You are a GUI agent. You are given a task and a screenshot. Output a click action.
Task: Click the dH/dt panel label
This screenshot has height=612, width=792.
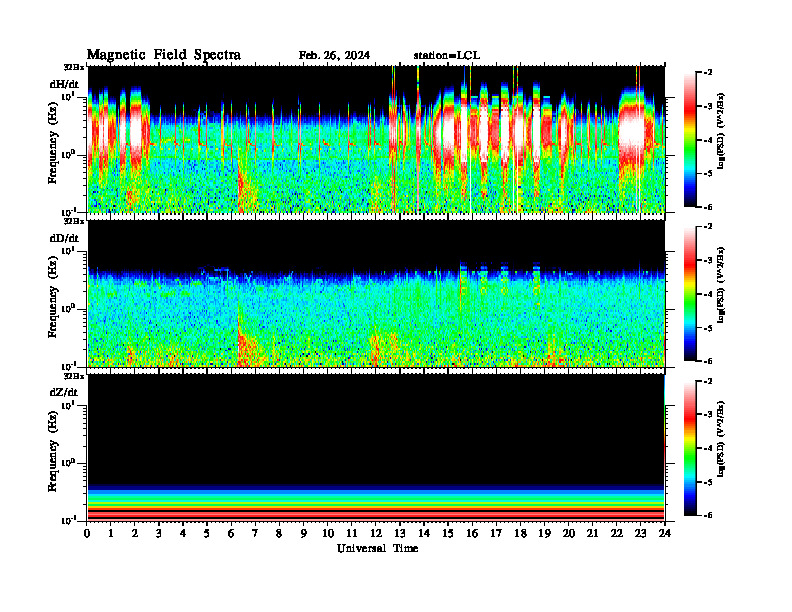click(64, 84)
